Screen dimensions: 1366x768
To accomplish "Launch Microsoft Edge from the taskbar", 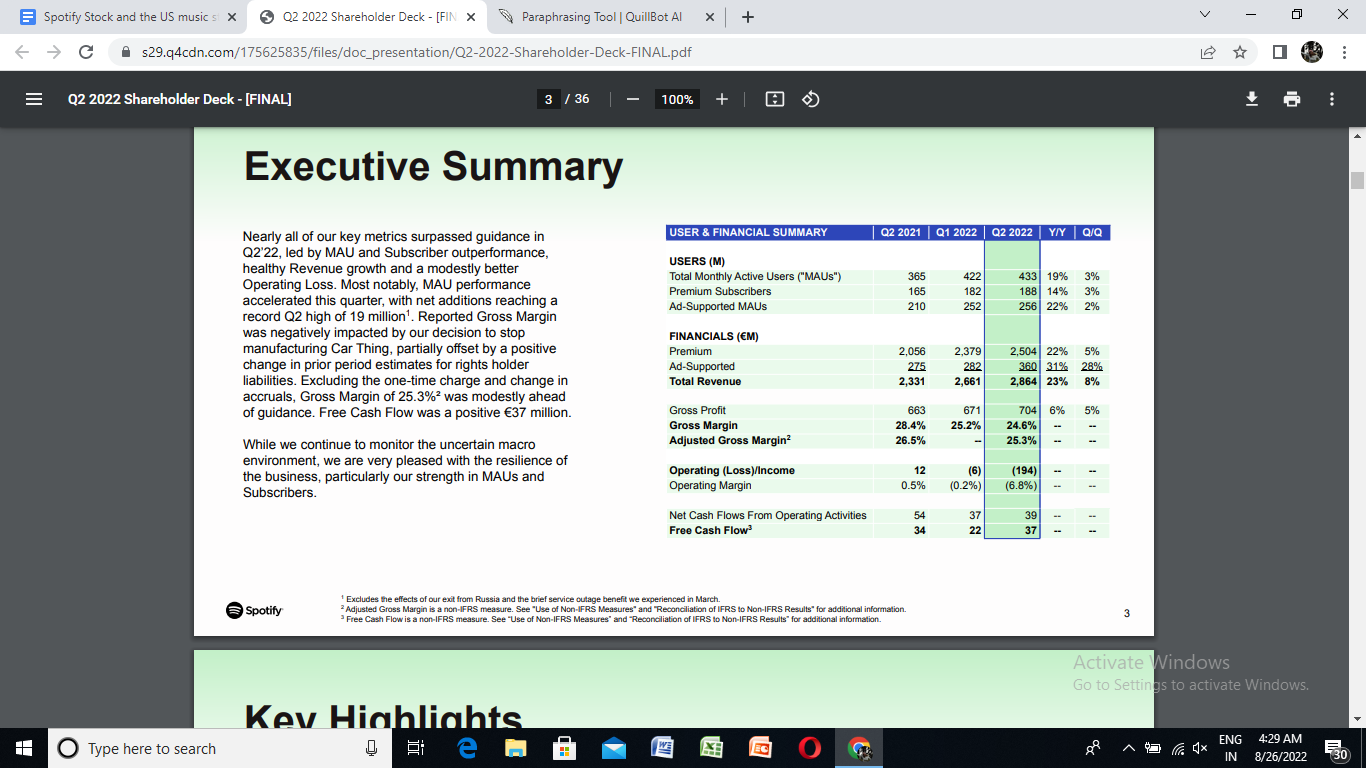I will [x=467, y=748].
